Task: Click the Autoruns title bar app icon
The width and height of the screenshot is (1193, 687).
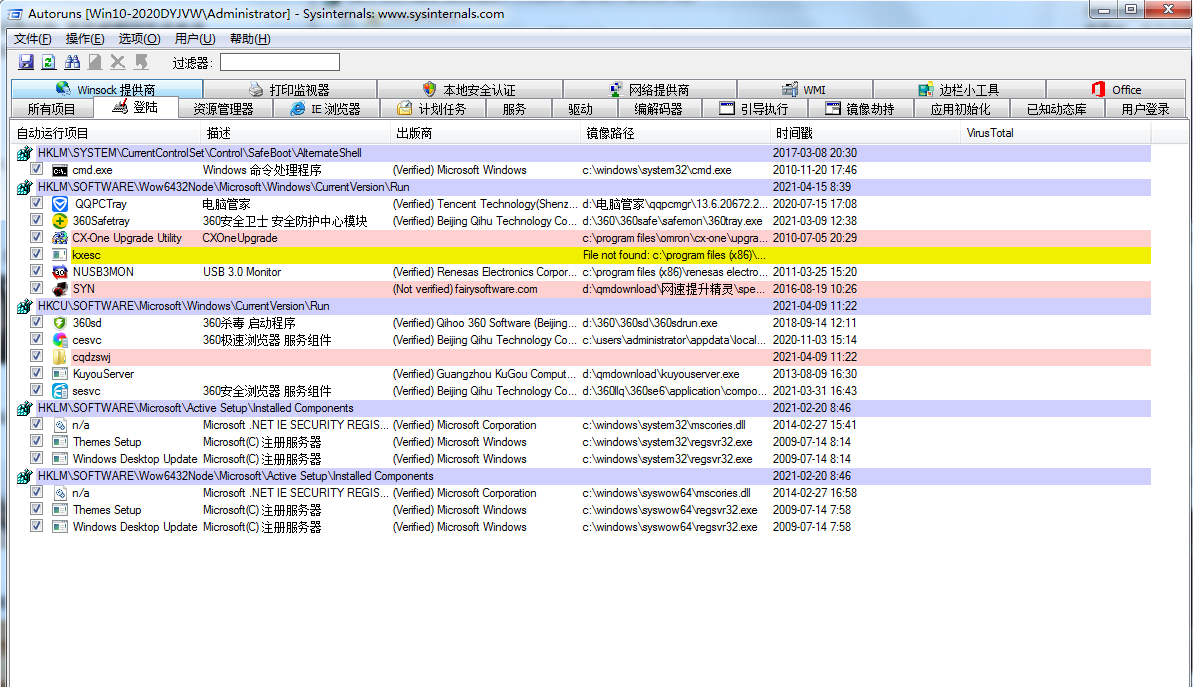Action: coord(15,14)
